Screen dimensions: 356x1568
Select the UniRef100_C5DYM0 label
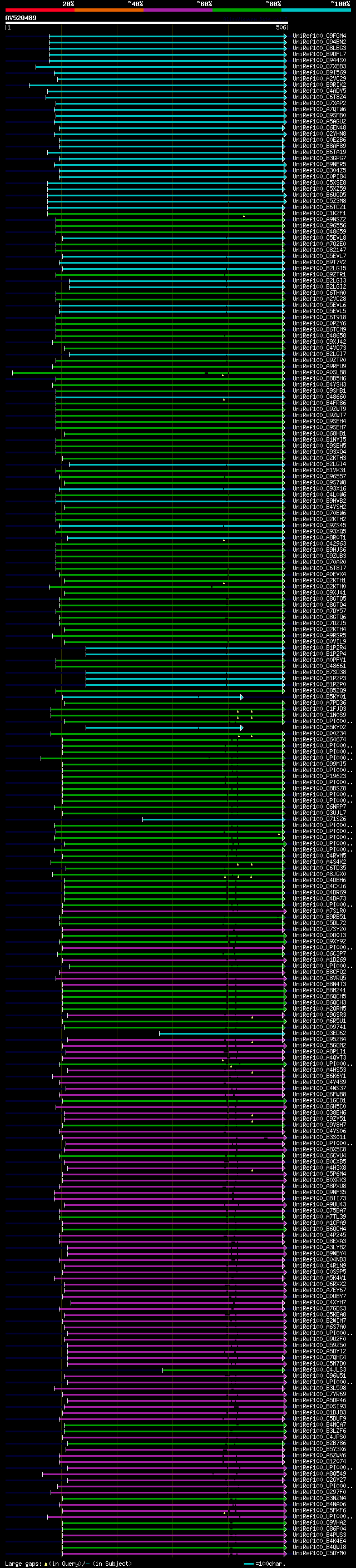pos(319,1554)
